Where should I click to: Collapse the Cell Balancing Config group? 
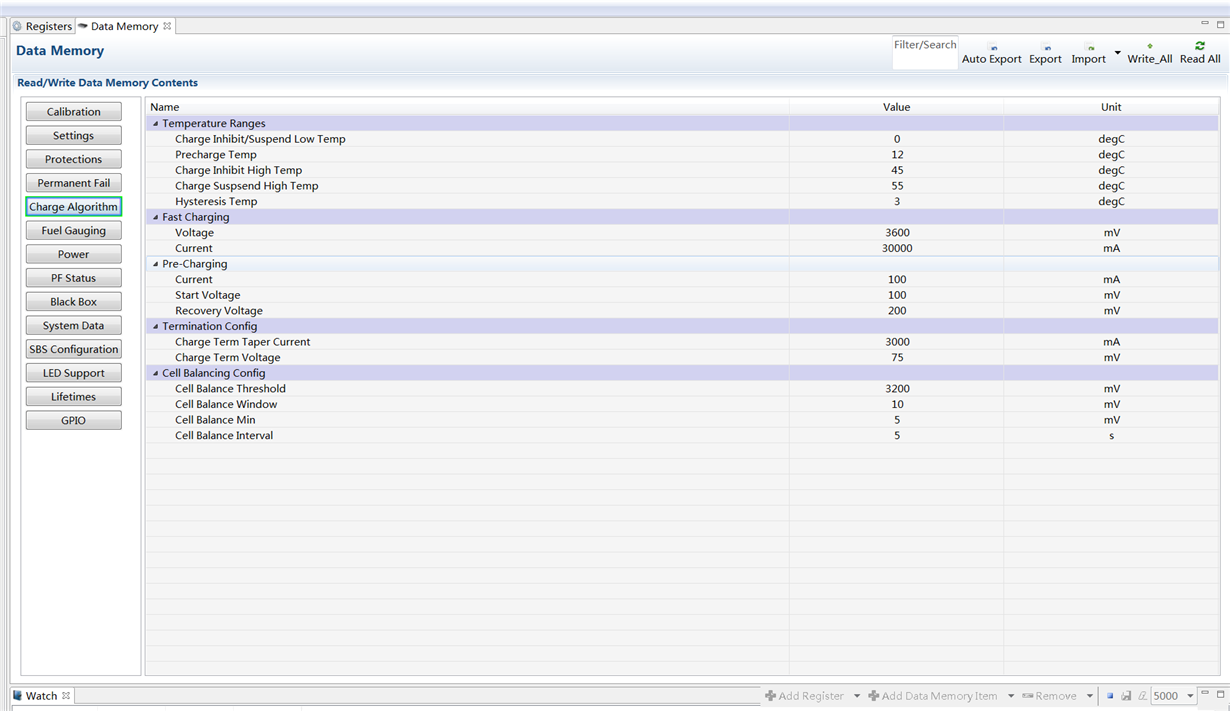[155, 373]
